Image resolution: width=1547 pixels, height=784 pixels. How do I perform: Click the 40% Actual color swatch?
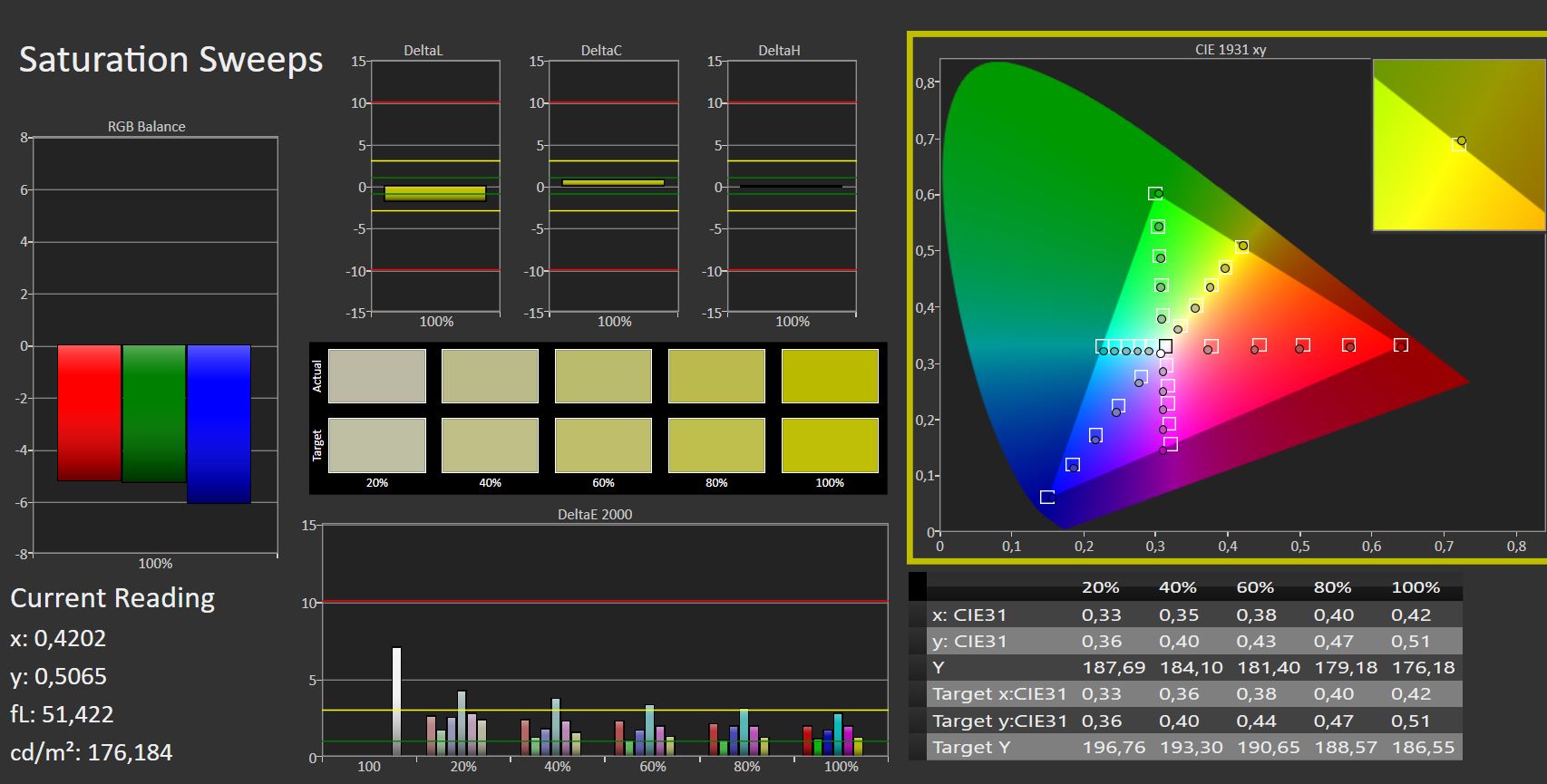click(490, 376)
